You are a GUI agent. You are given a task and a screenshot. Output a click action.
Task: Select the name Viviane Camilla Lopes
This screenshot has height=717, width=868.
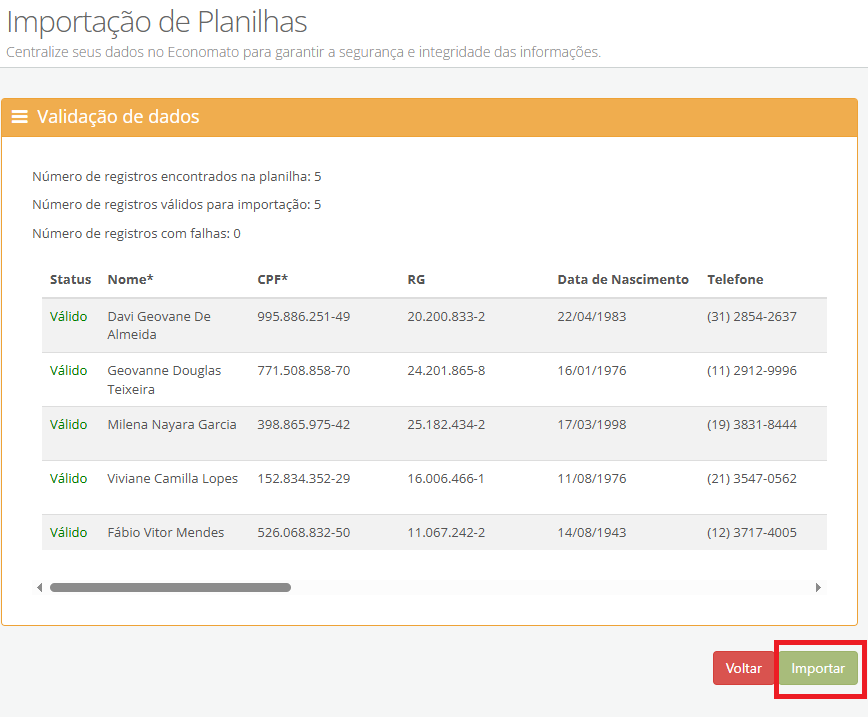coord(173,479)
